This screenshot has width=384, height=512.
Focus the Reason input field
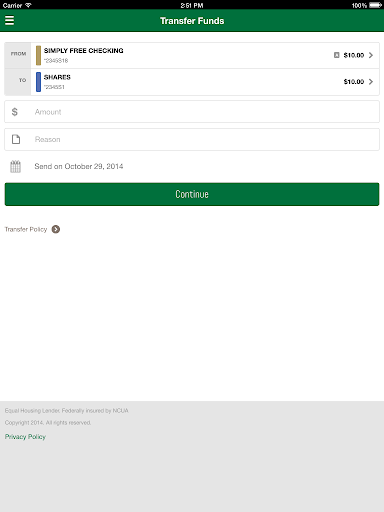(192, 139)
